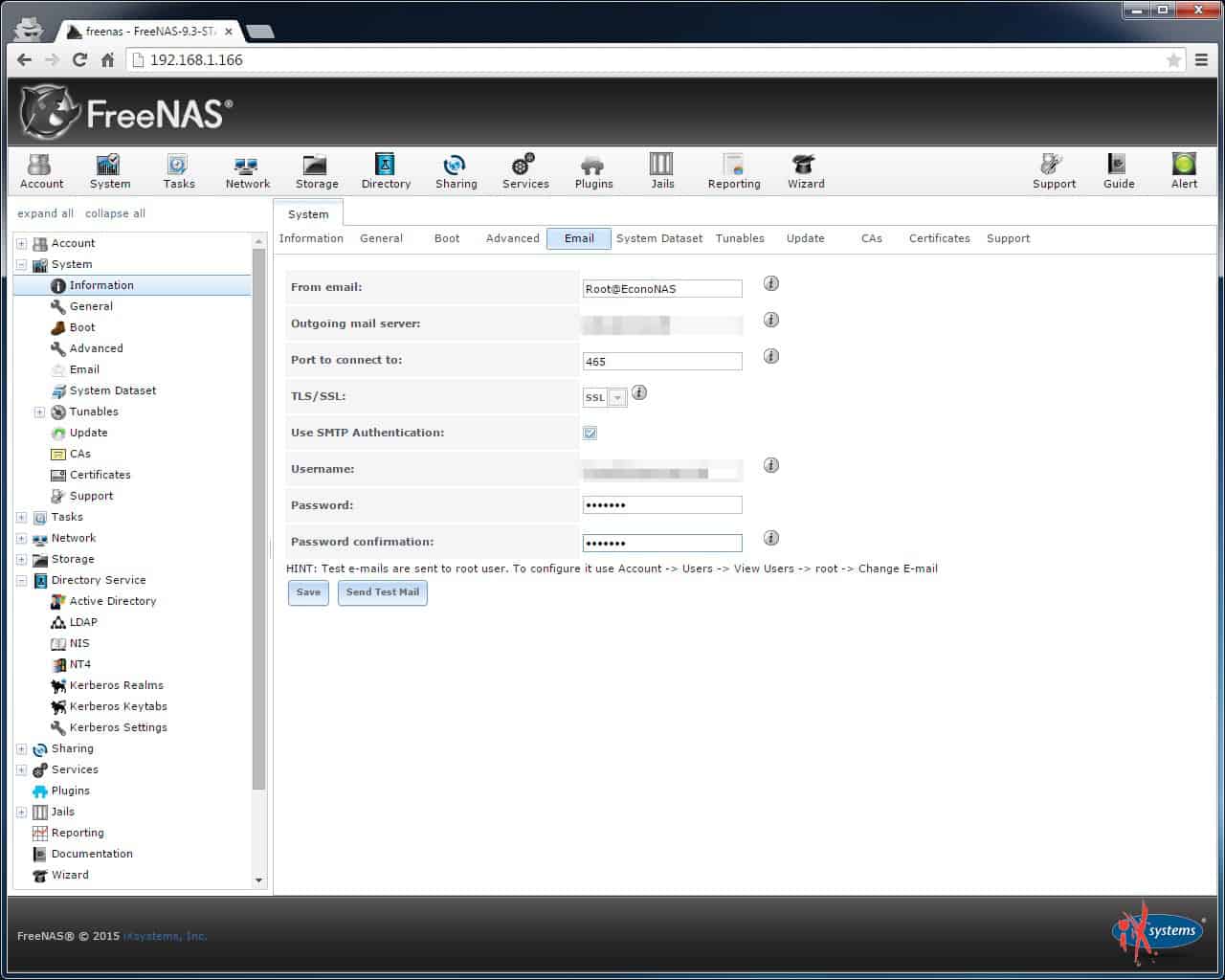Show info tooltip for From email
1225x980 pixels.
tap(771, 283)
